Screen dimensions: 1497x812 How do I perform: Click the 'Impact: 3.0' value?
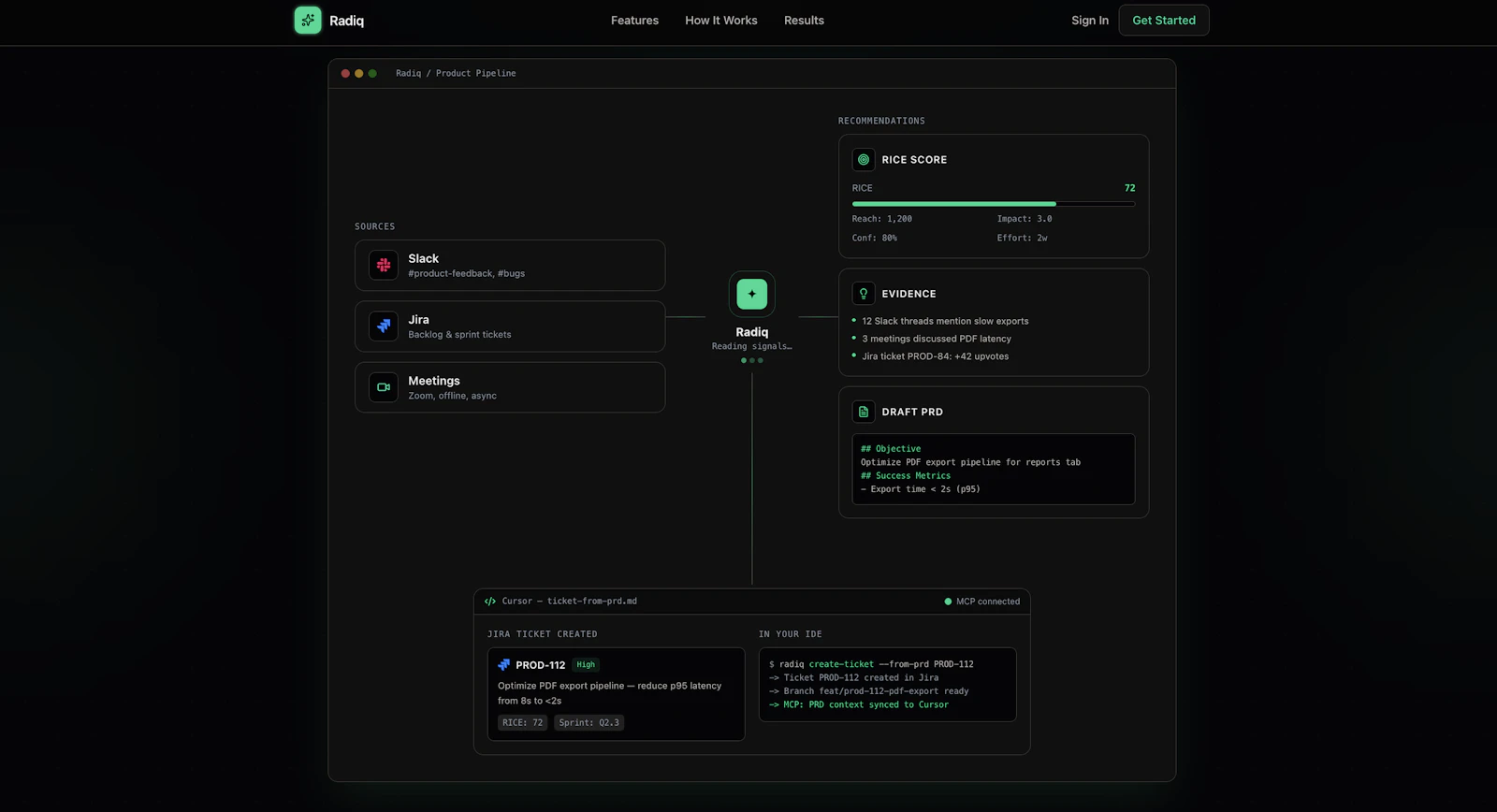coord(1025,219)
